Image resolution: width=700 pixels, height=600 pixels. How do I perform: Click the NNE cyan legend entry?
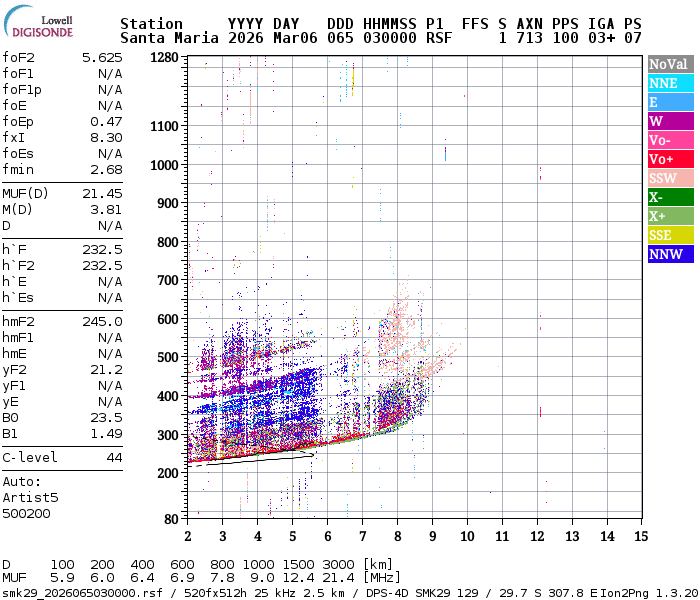point(670,83)
